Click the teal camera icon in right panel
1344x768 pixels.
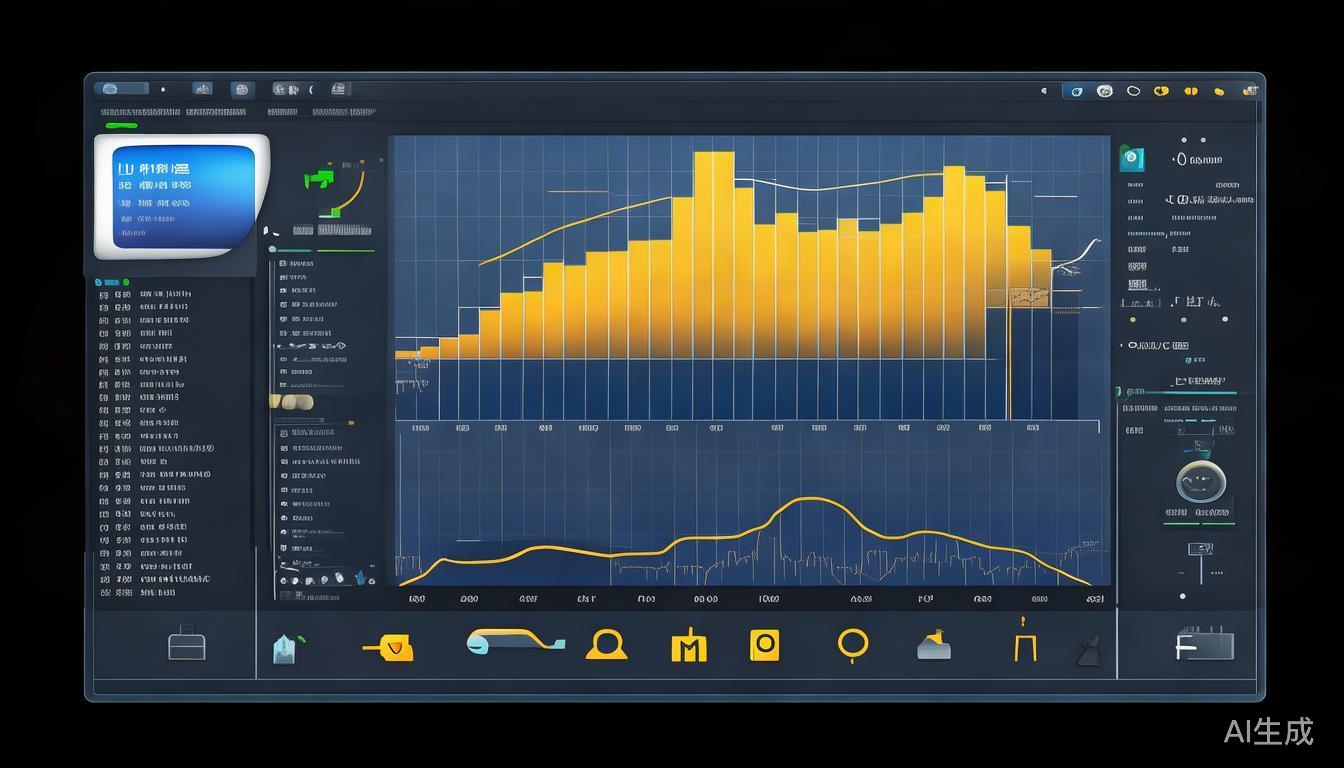(1131, 158)
